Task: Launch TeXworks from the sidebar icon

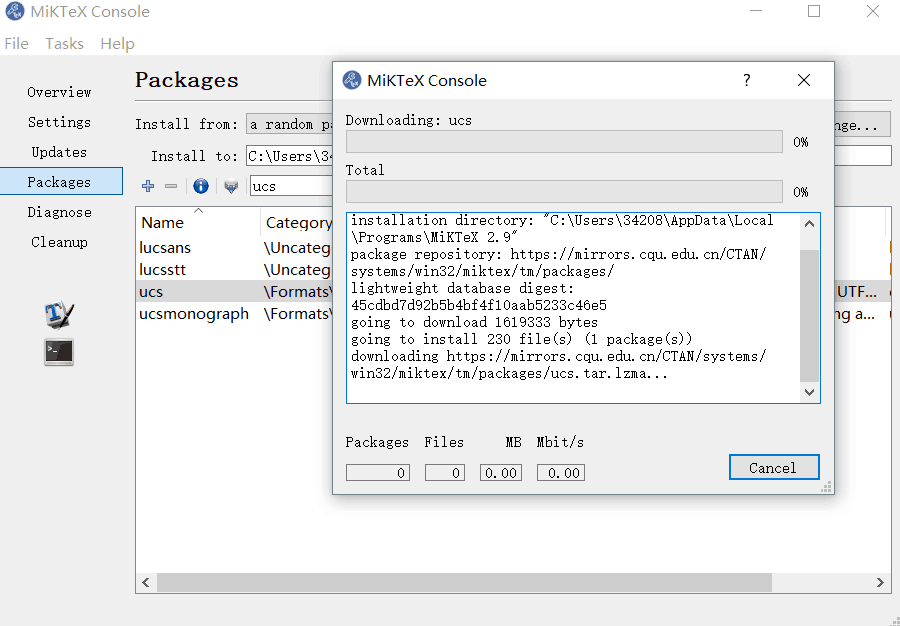Action: (58, 314)
